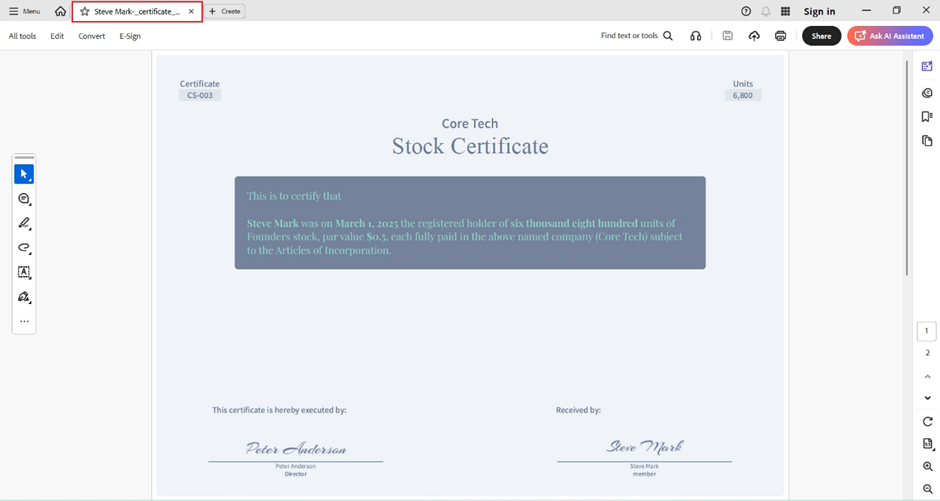Image resolution: width=940 pixels, height=501 pixels.
Task: Open Ask AI Assistant
Action: point(890,36)
